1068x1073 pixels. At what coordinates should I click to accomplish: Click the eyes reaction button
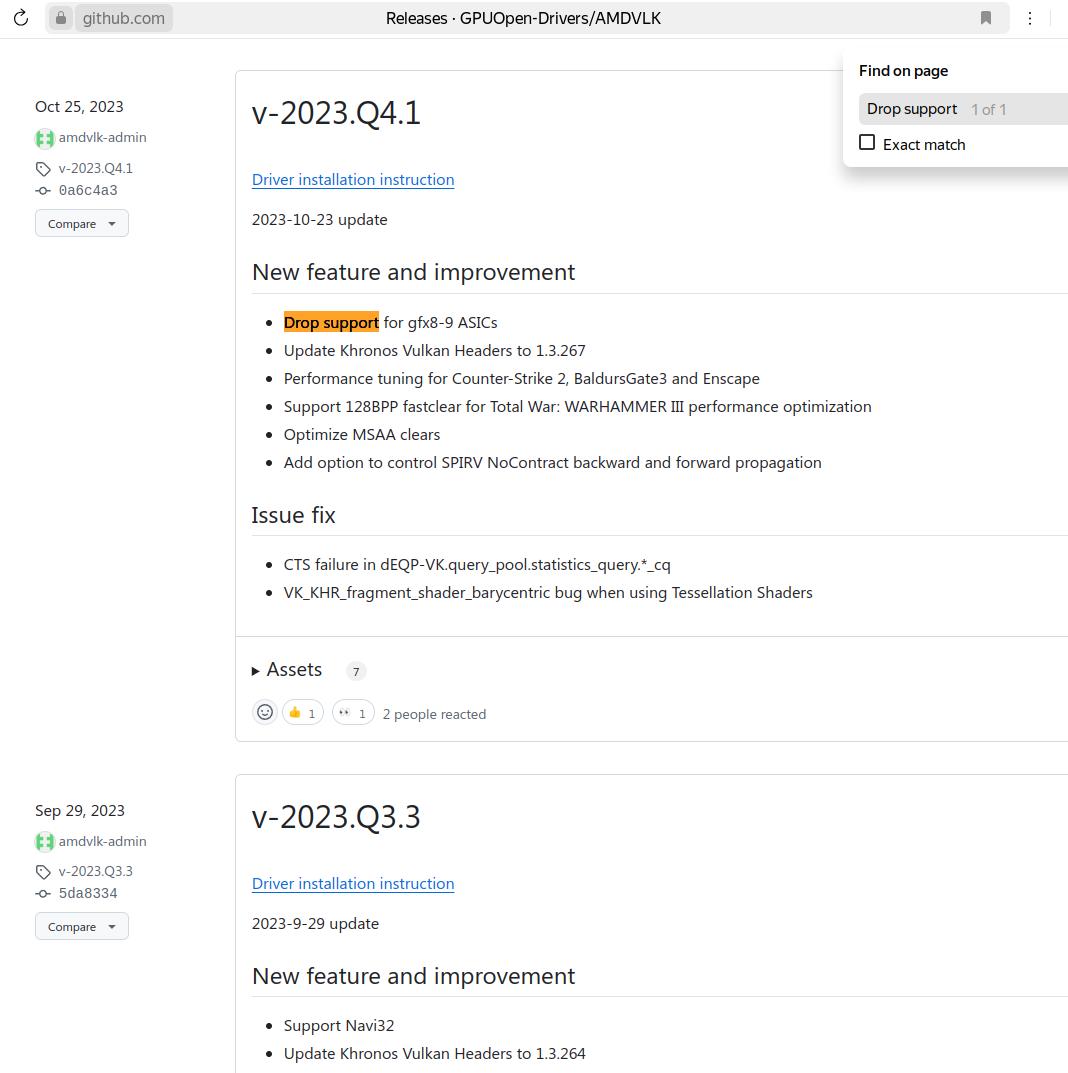(353, 713)
